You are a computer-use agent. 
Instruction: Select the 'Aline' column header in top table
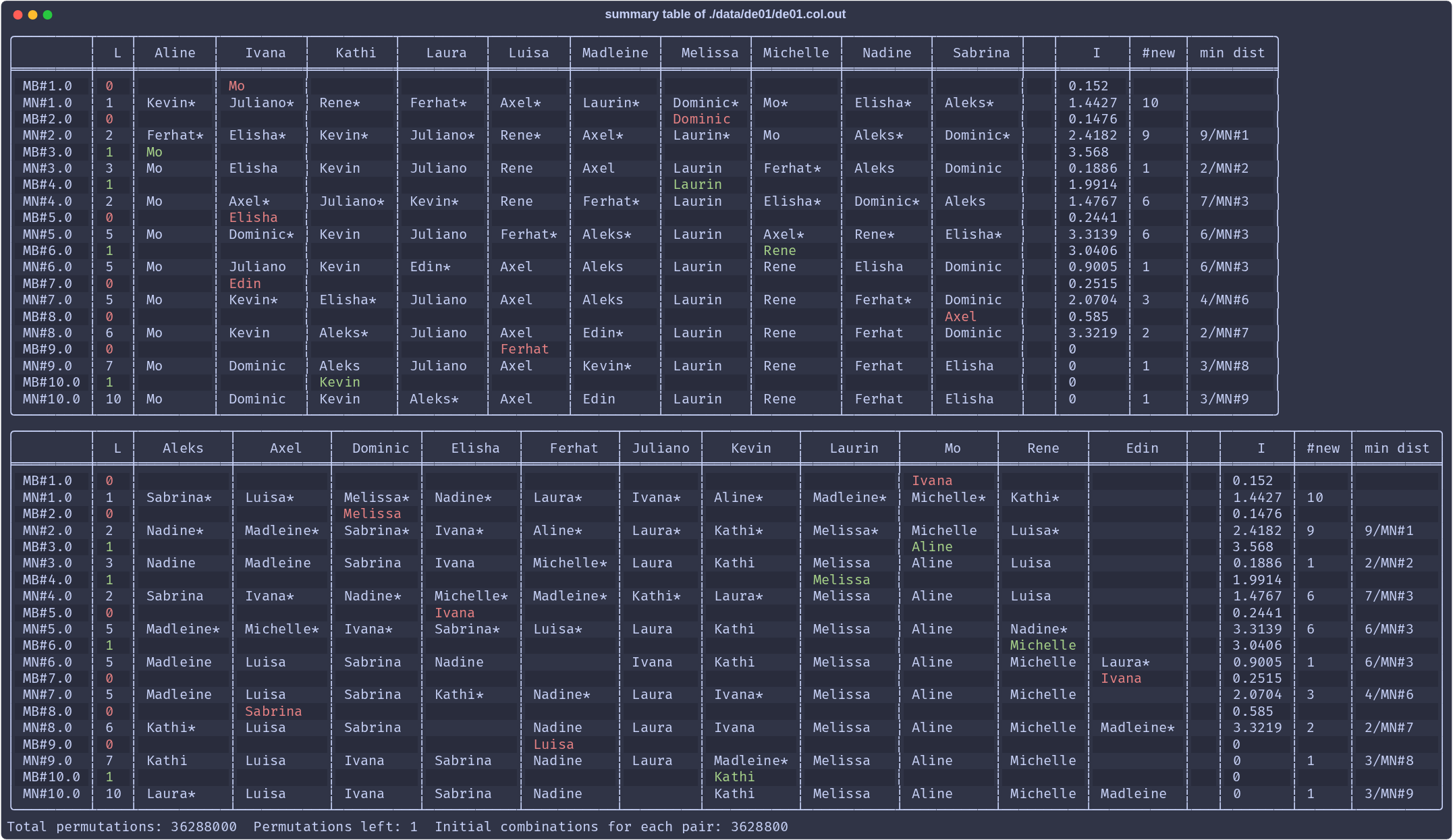click(175, 53)
